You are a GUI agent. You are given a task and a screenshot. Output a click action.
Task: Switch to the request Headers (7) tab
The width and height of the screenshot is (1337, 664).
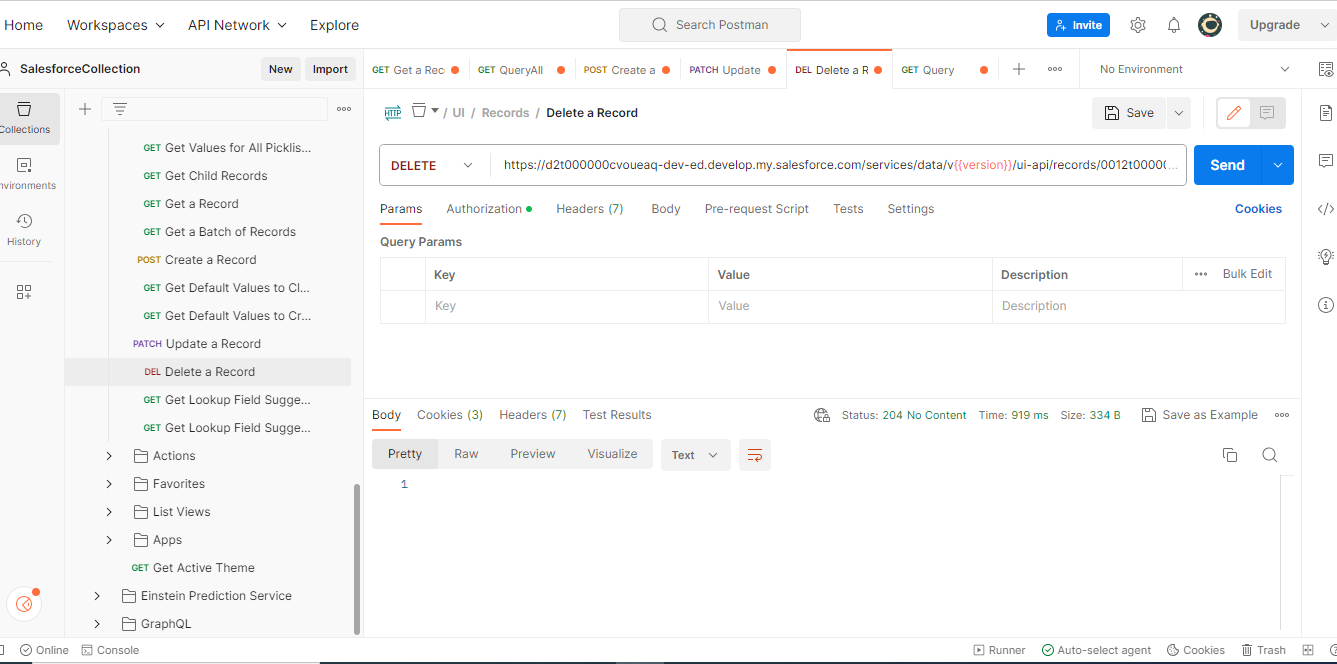590,209
